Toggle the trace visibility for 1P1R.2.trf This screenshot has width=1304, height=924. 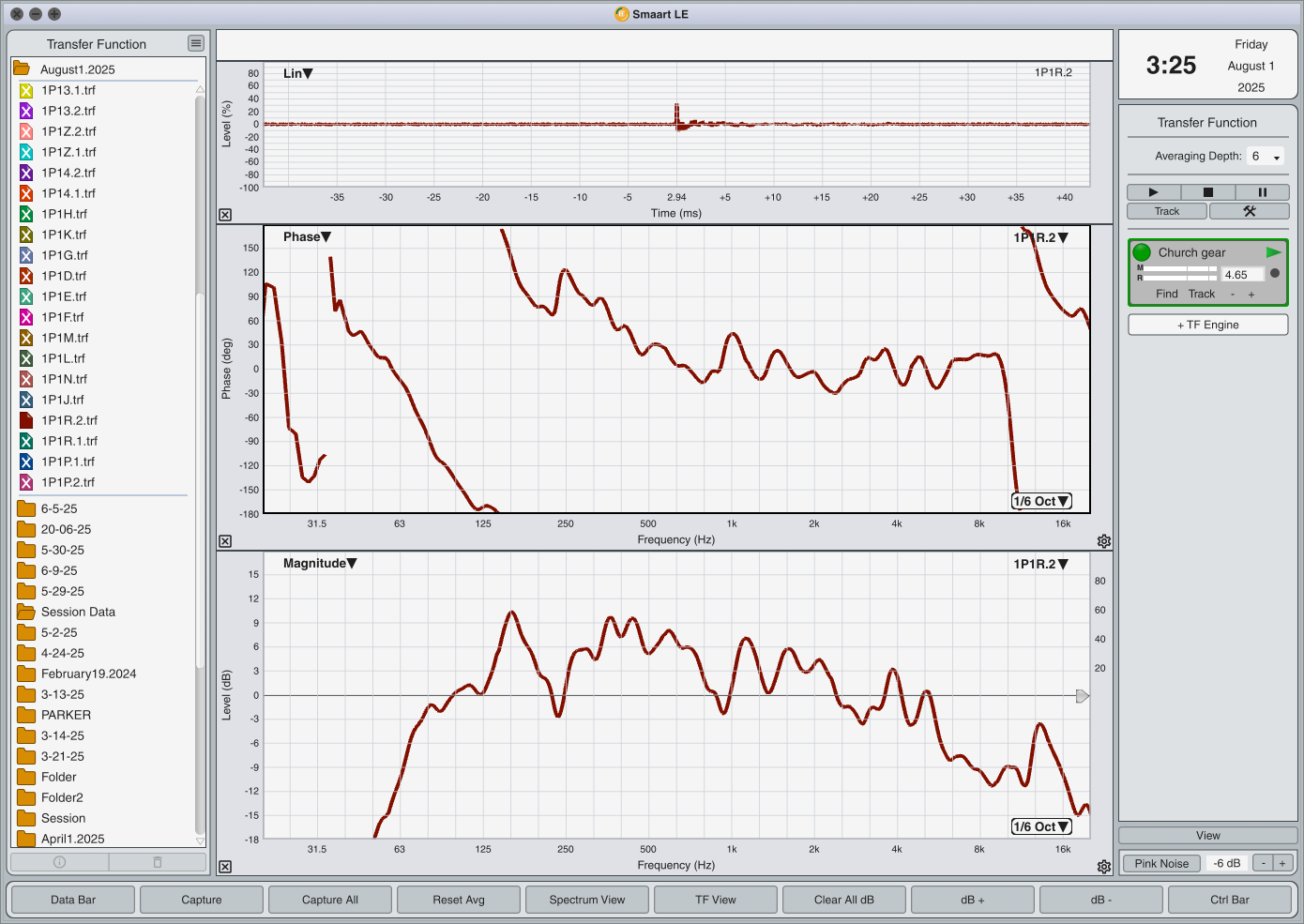click(x=26, y=420)
